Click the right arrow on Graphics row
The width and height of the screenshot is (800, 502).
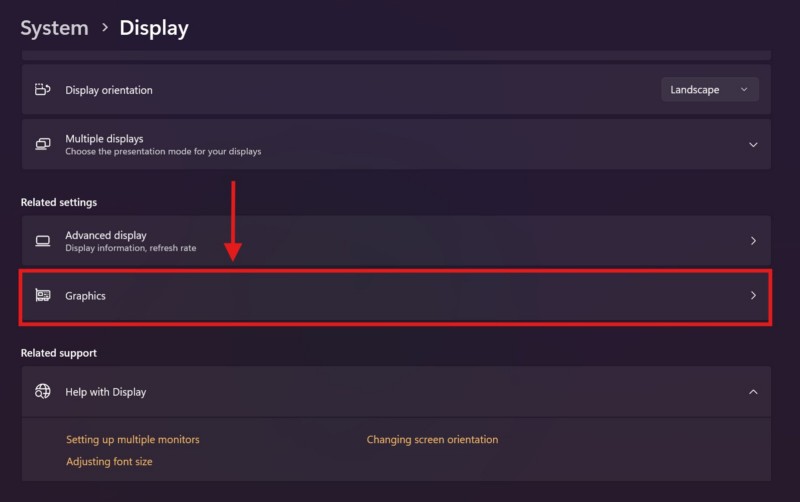(753, 296)
